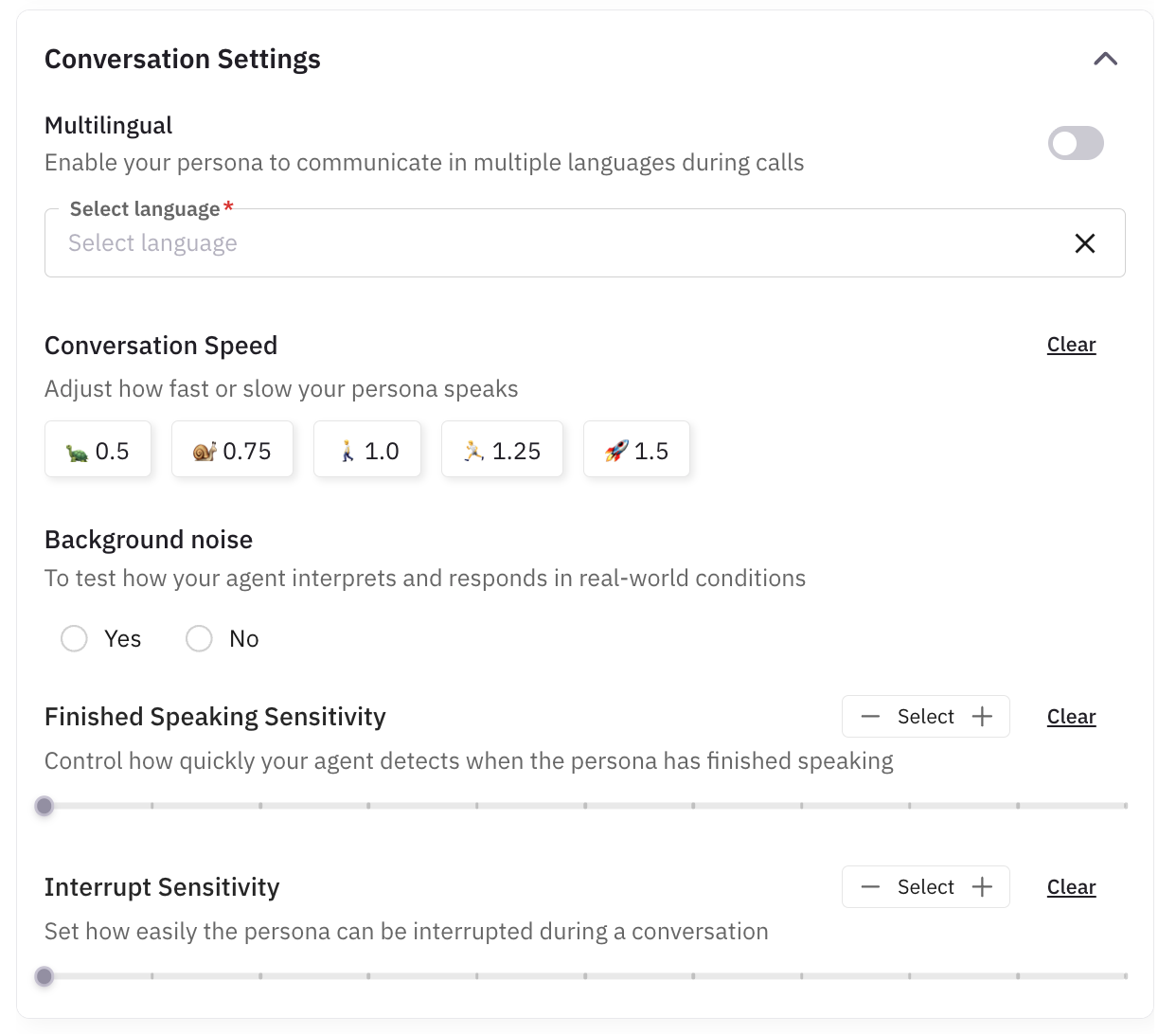1176x1034 pixels.
Task: Choose the walking 1.0 speed
Action: (x=367, y=449)
